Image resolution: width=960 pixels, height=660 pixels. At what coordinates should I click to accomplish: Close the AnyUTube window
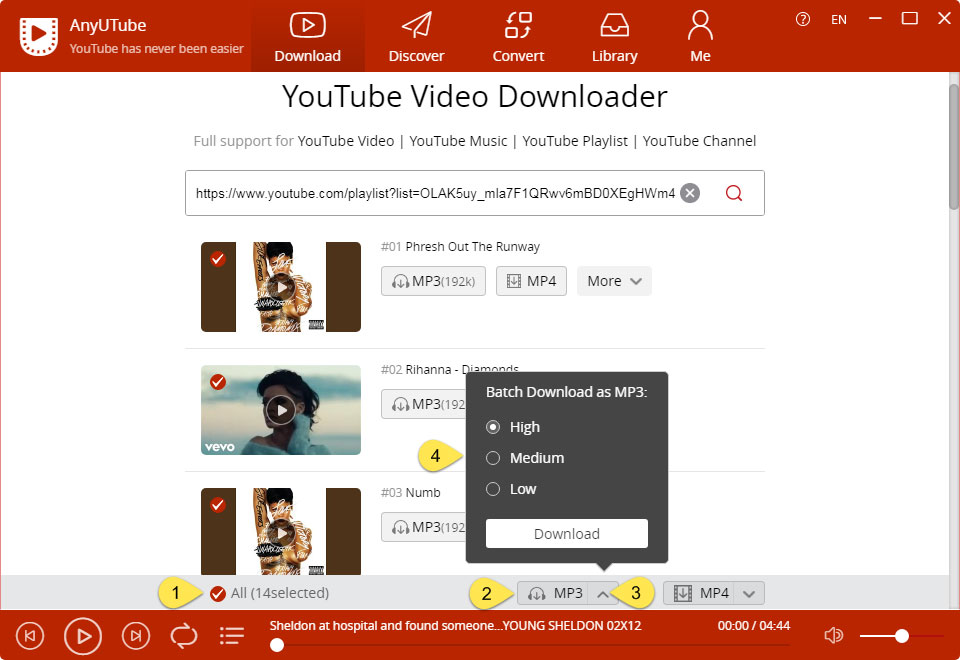[x=944, y=19]
